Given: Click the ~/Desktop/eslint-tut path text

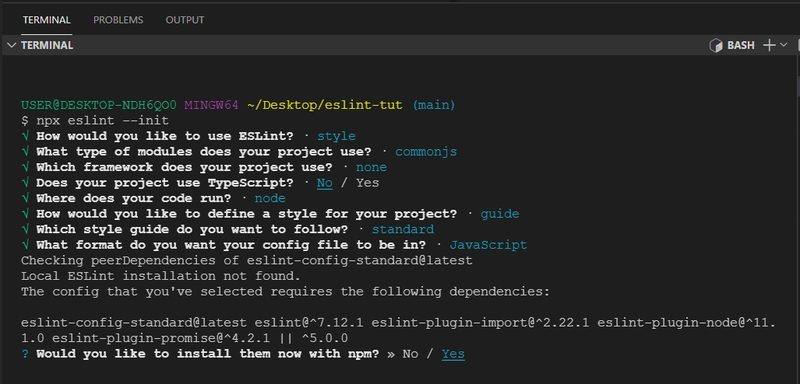Looking at the screenshot, I should [324, 105].
